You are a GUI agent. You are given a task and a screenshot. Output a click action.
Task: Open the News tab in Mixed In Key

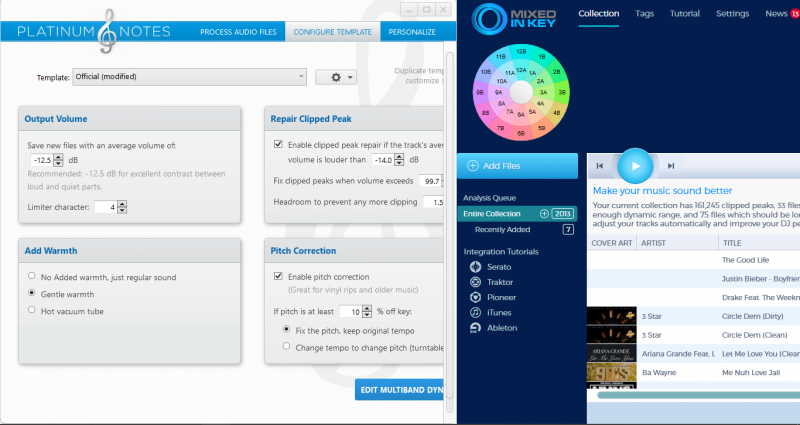point(776,14)
